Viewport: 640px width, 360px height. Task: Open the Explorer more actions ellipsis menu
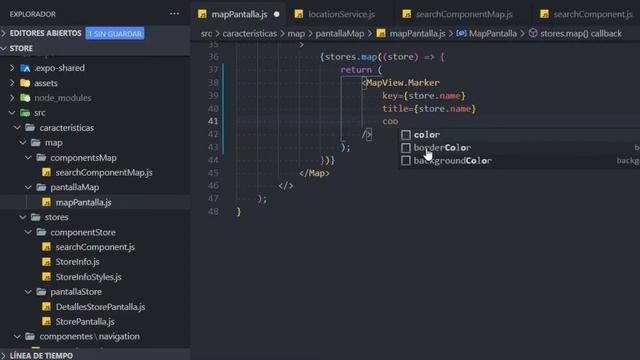174,14
